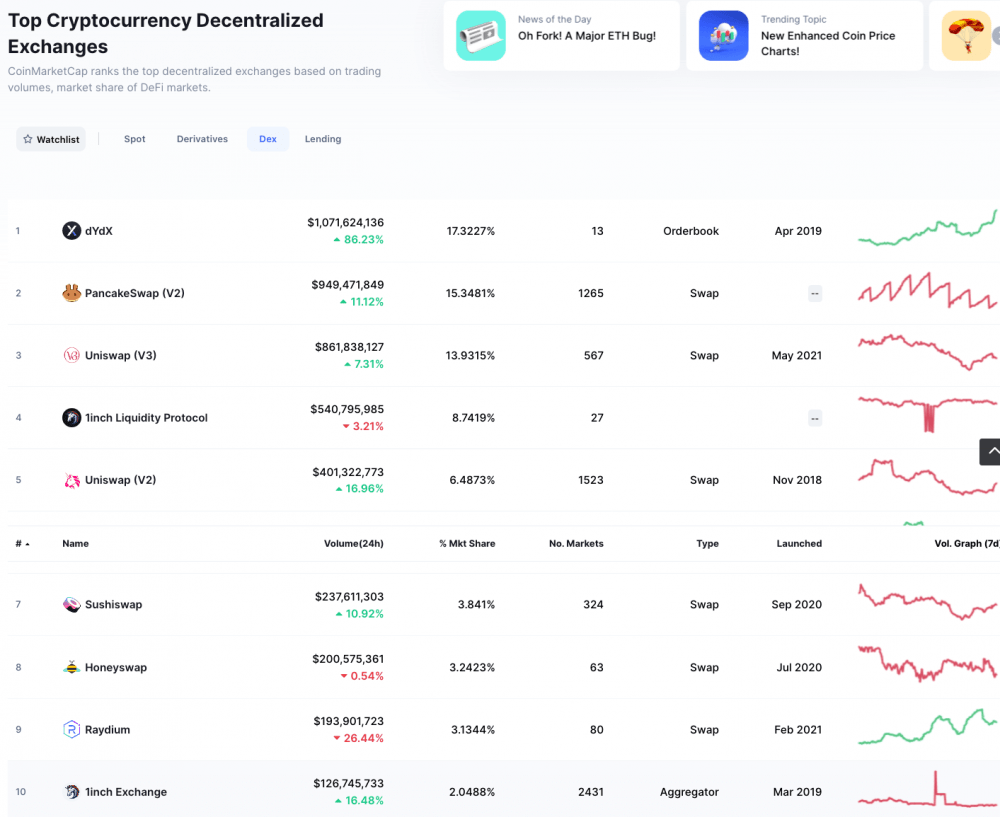Sort by % Mkt Share column header

click(x=467, y=543)
